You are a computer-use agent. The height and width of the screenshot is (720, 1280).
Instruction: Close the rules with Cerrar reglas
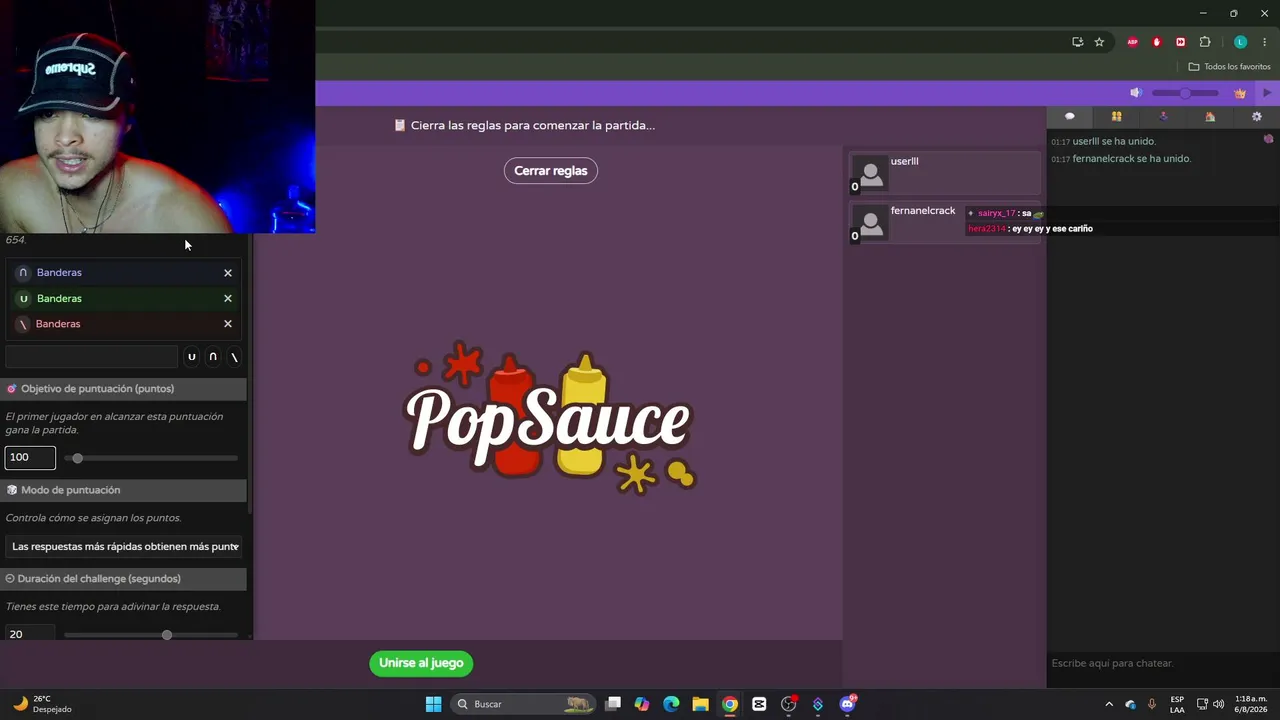point(551,171)
